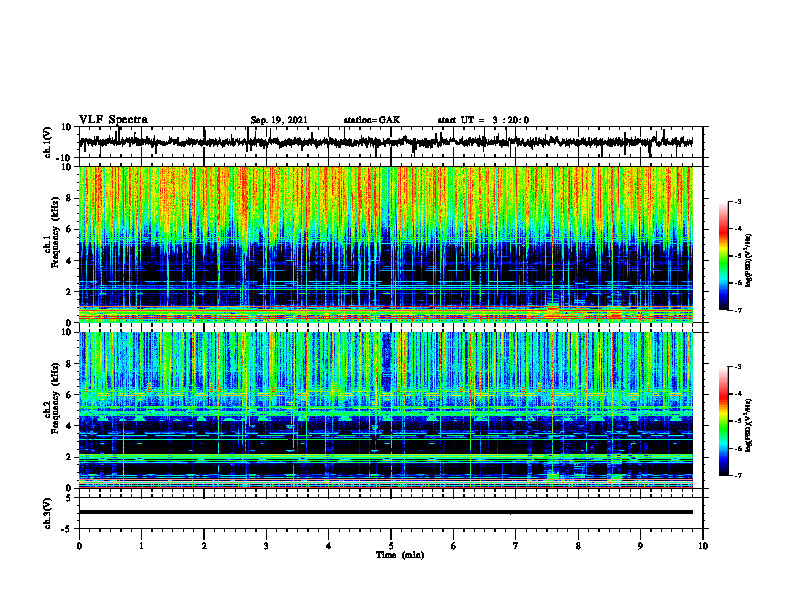Click the "start UT = 3 :20: 0" text
This screenshot has height=612, width=792.
(483, 120)
